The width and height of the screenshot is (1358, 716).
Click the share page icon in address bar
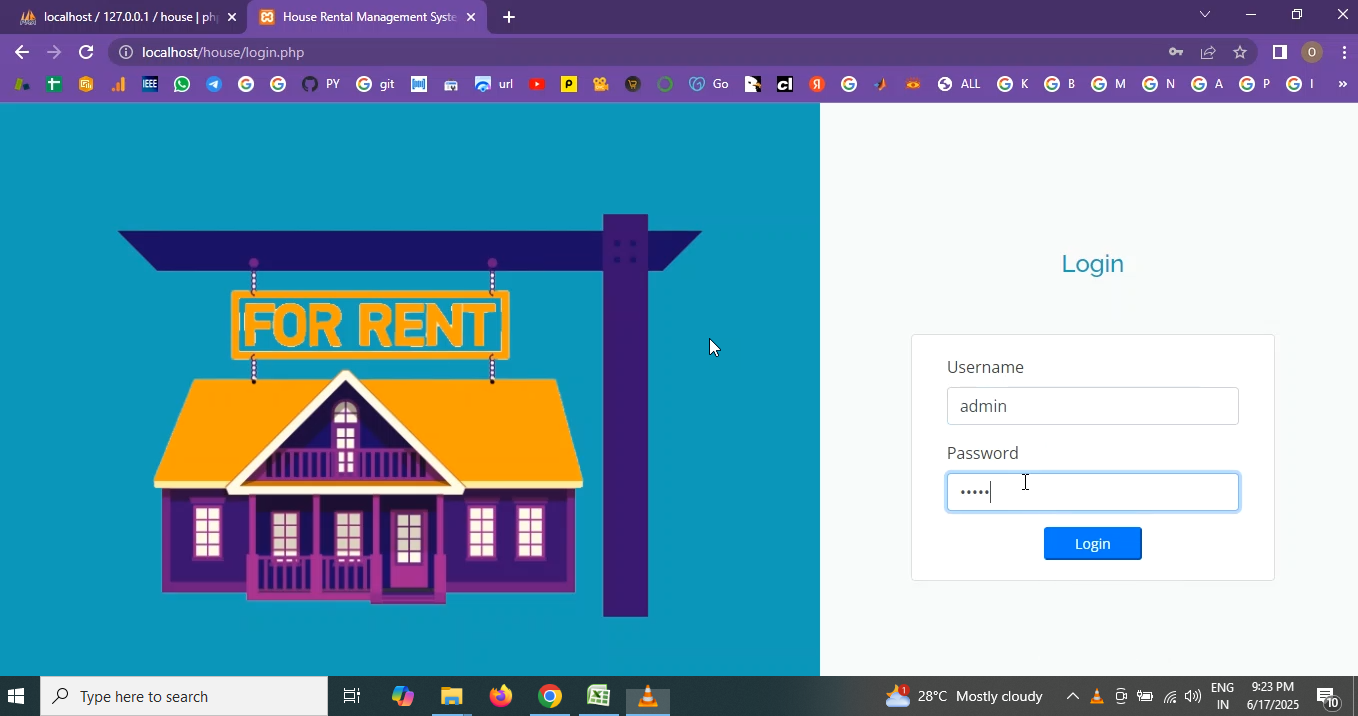pyautogui.click(x=1208, y=52)
